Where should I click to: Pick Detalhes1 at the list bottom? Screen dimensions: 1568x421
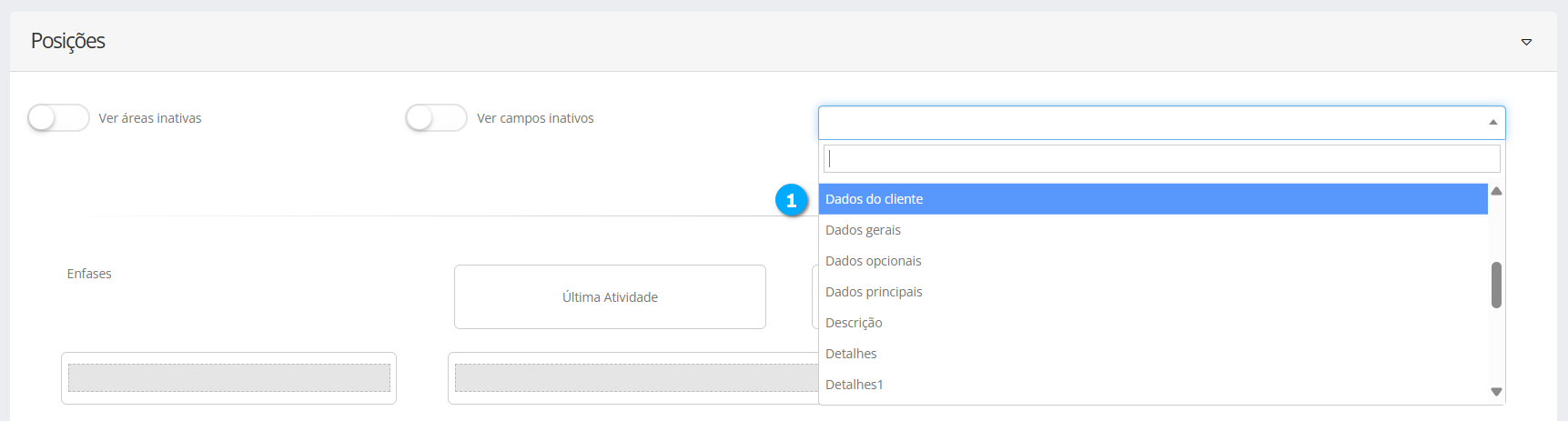[x=854, y=385]
